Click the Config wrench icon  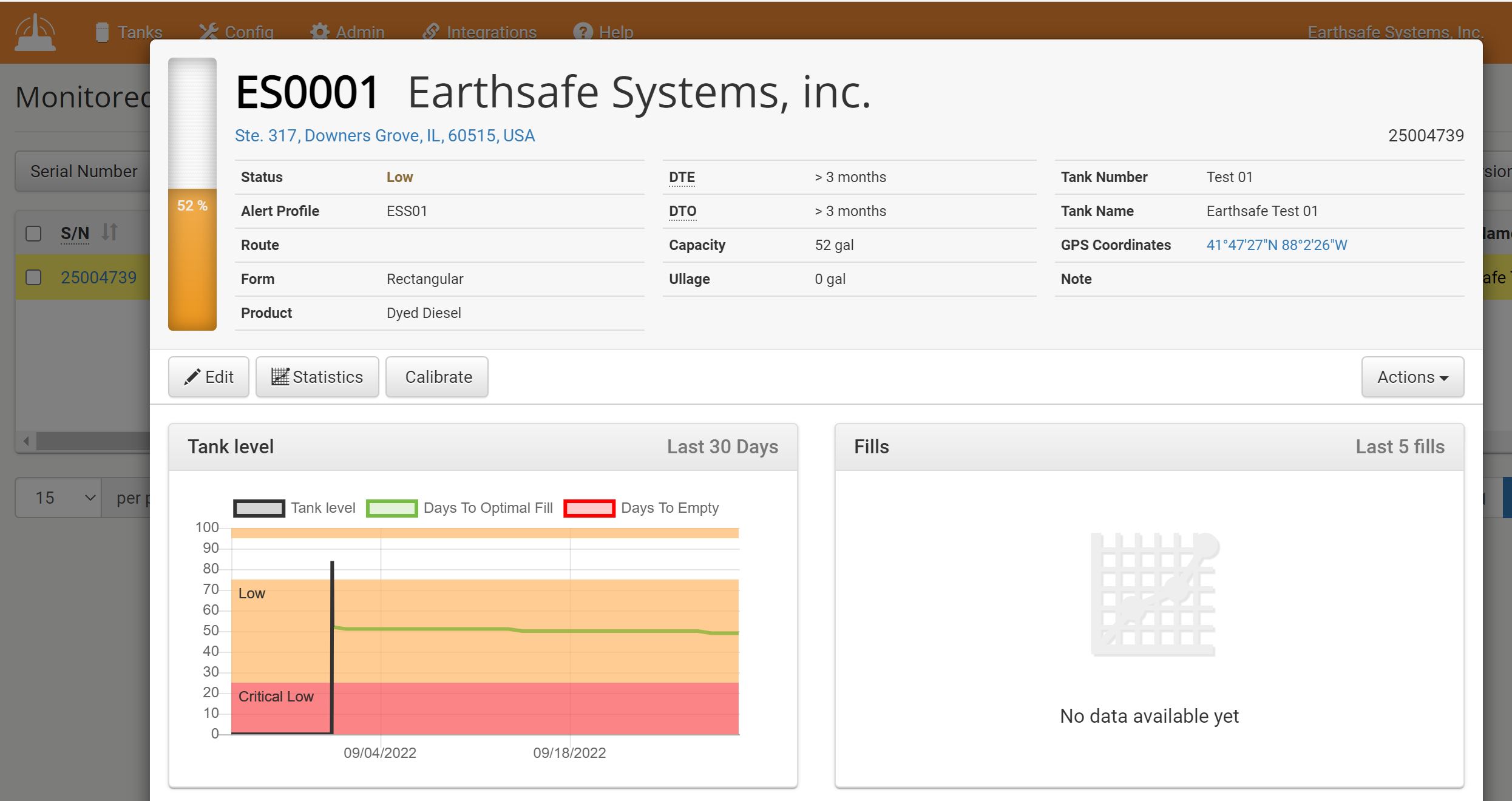coord(208,32)
